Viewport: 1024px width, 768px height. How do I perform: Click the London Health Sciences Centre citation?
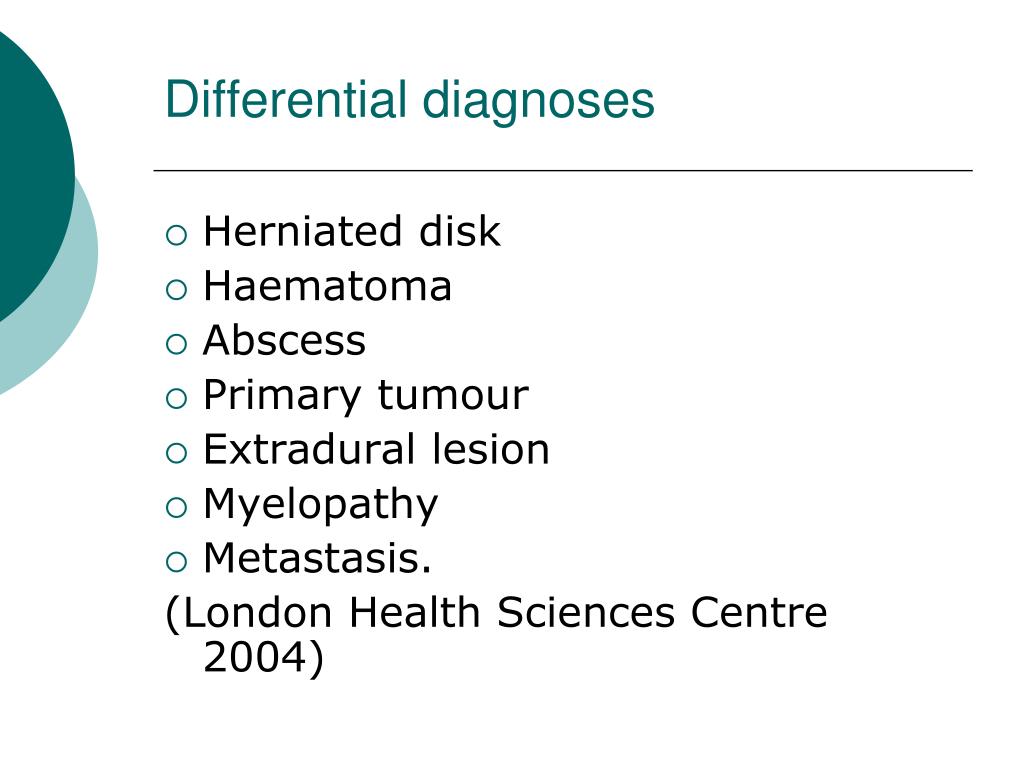click(x=496, y=613)
